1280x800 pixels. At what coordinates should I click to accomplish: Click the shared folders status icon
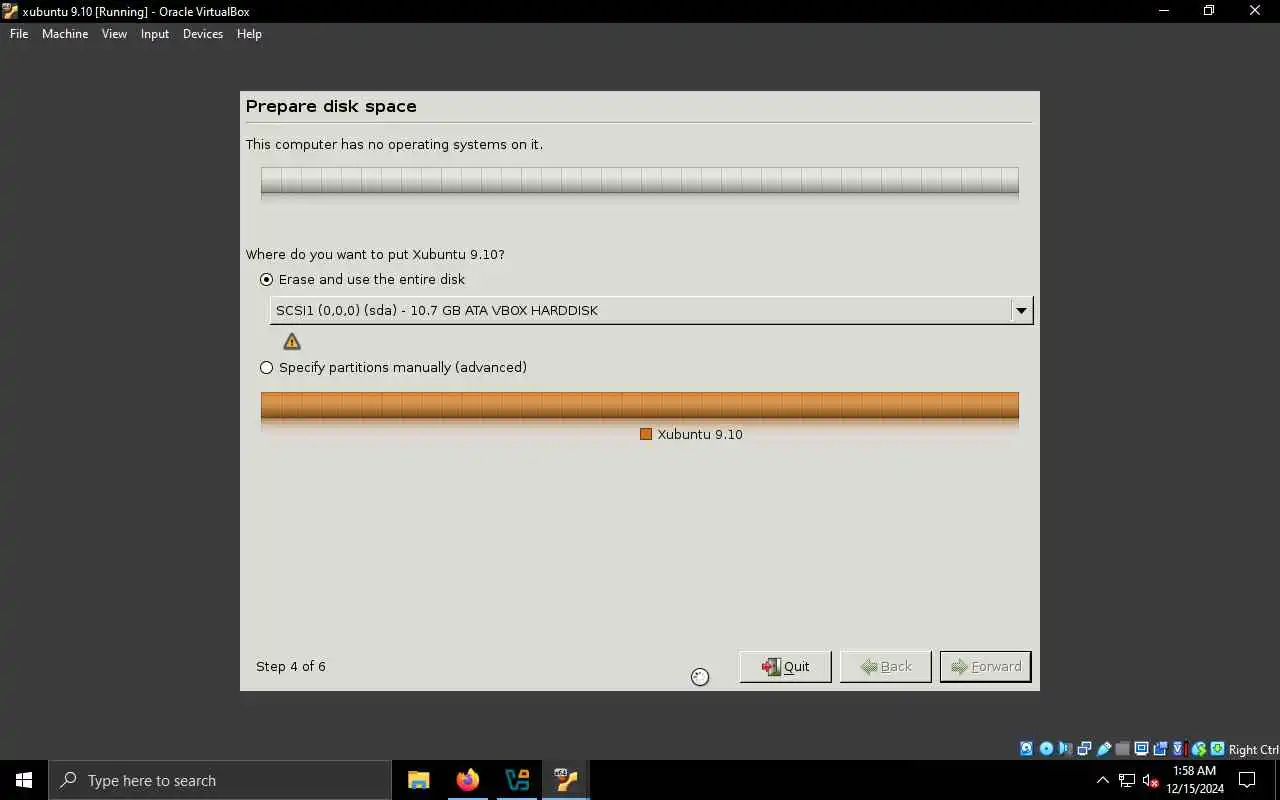[1122, 749]
